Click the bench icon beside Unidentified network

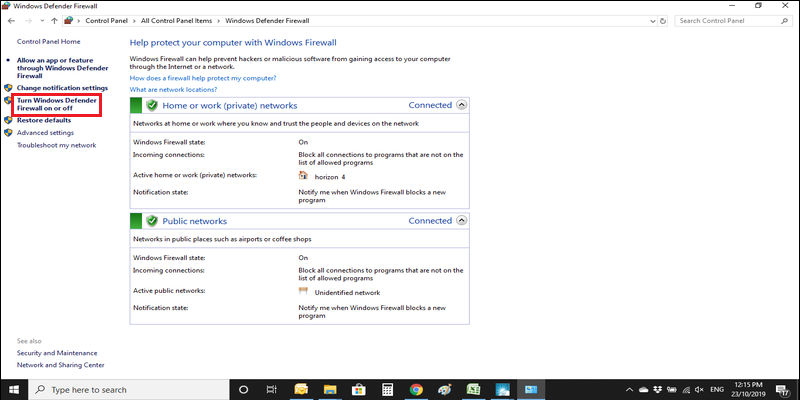click(x=303, y=291)
